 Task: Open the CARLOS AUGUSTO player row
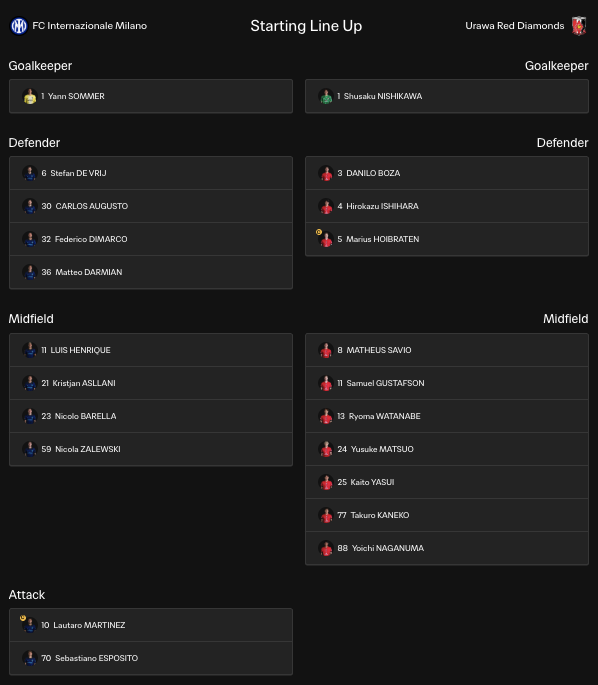coord(151,206)
